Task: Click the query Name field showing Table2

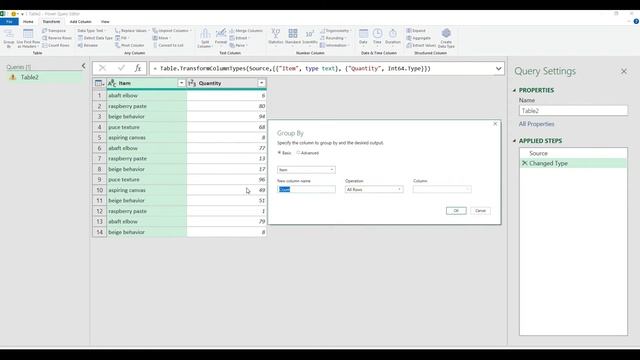Action: click(573, 111)
